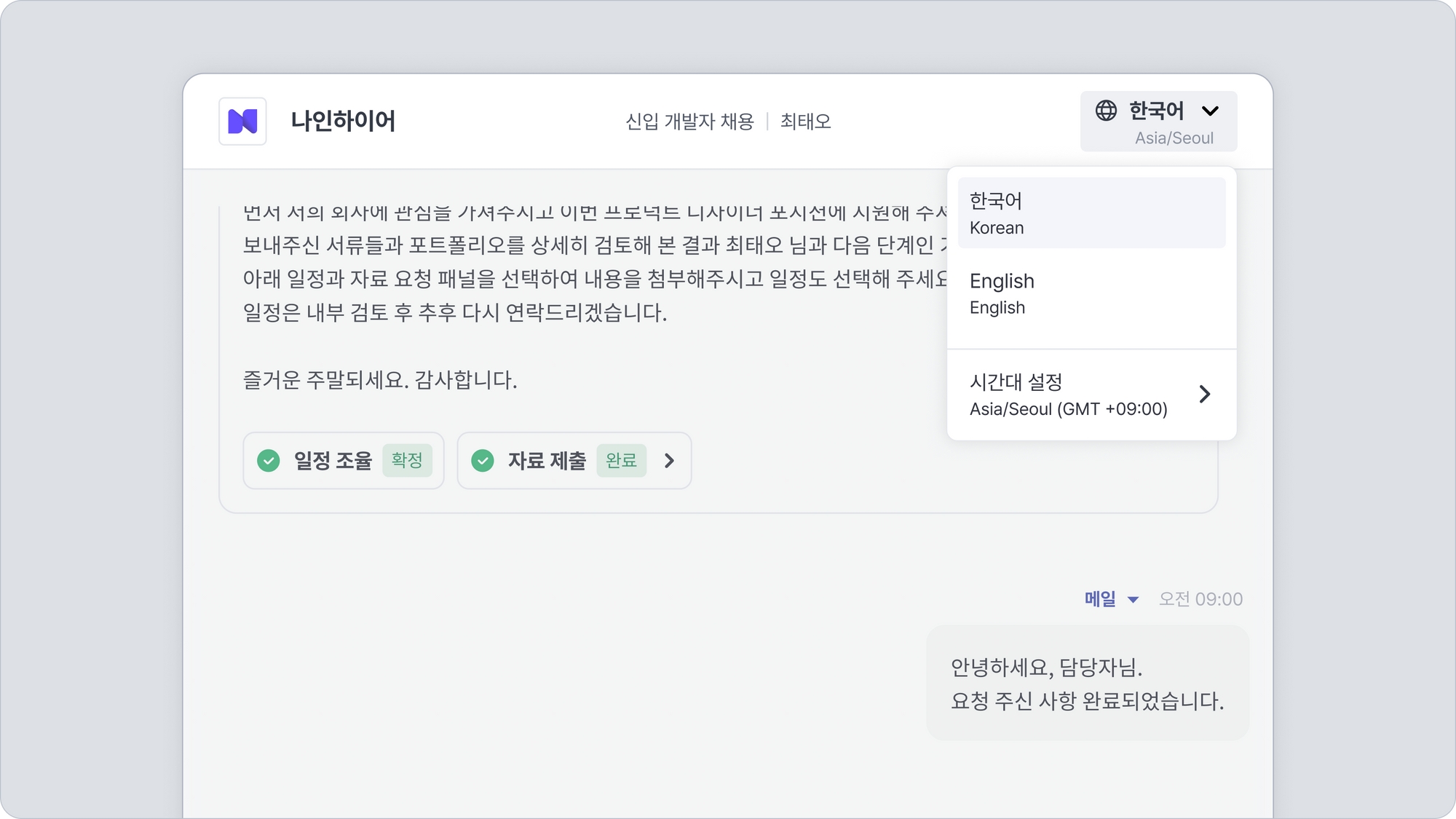Click the globe icon in language selector

[x=1106, y=111]
